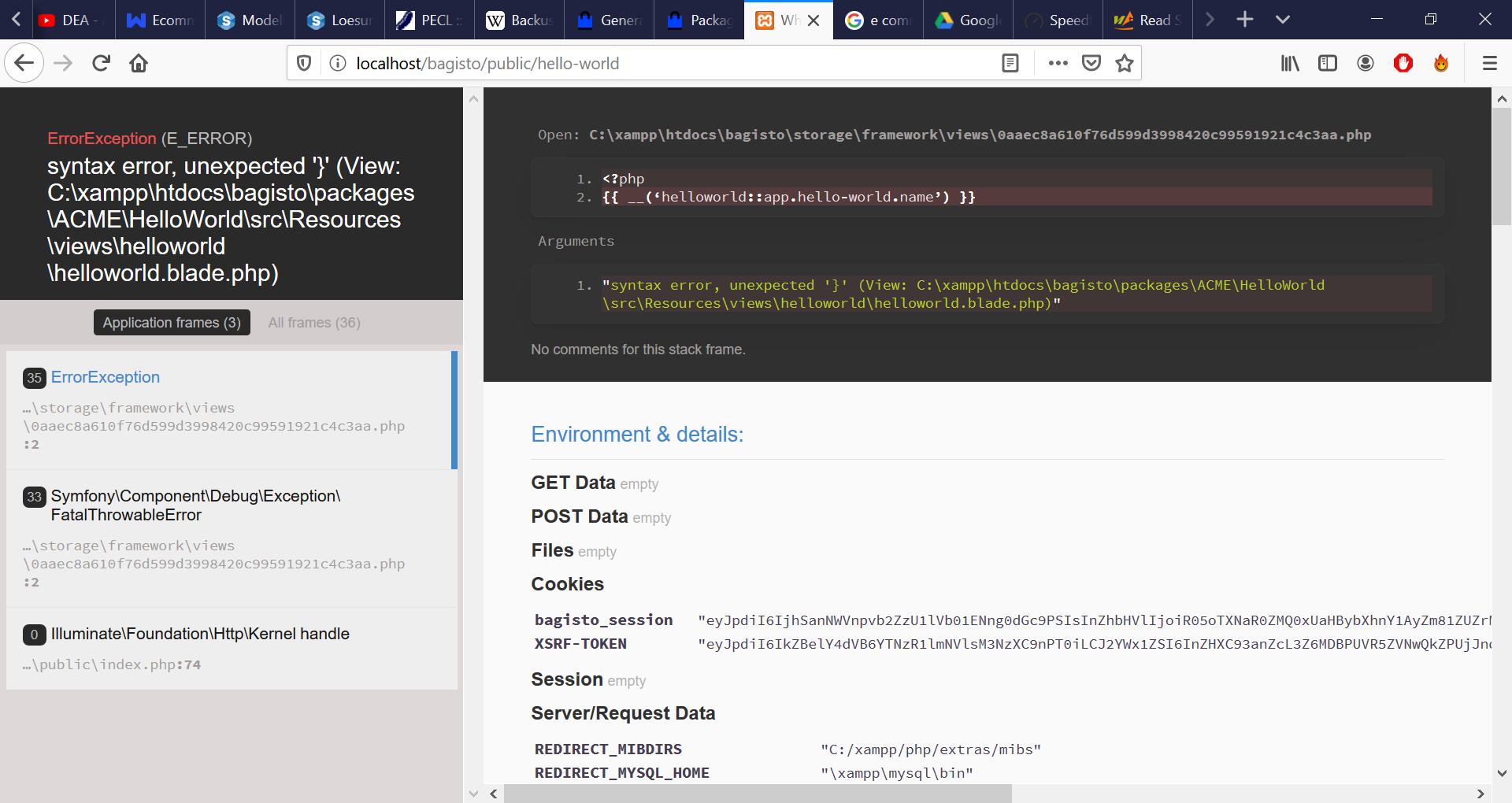Viewport: 1512px width, 803px height.
Task: Close the active Whoops tab
Action: click(x=814, y=20)
